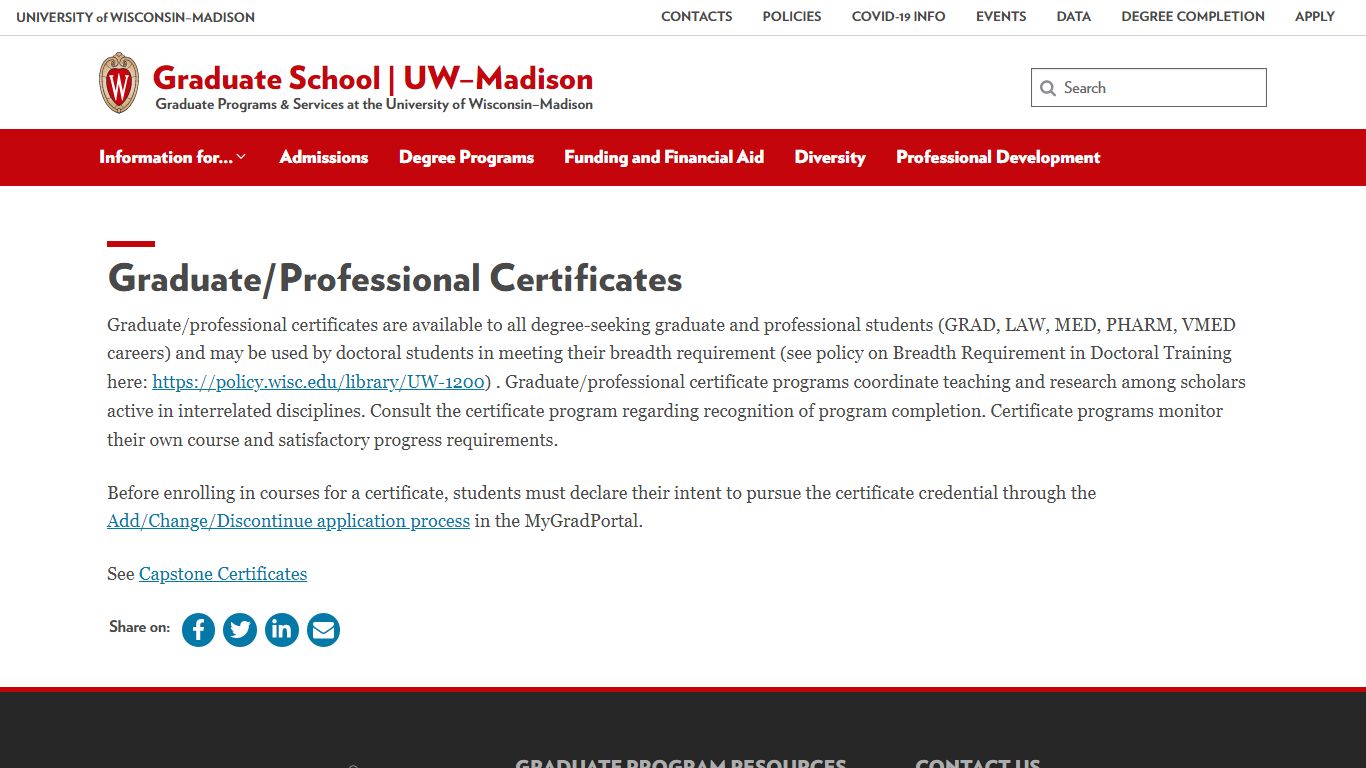This screenshot has width=1366, height=768.
Task: Open Add/Change/Discontinue application process link
Action: 288,521
